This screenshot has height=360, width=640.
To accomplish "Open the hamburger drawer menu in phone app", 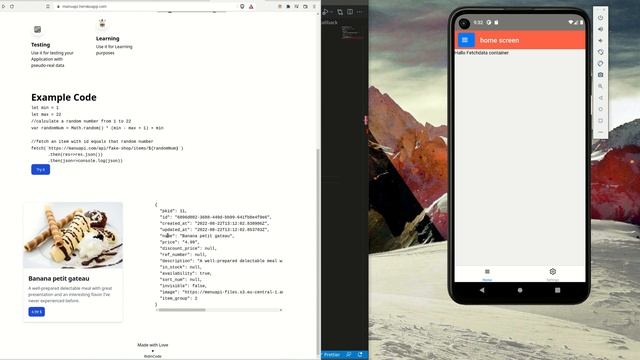I will click(x=465, y=40).
